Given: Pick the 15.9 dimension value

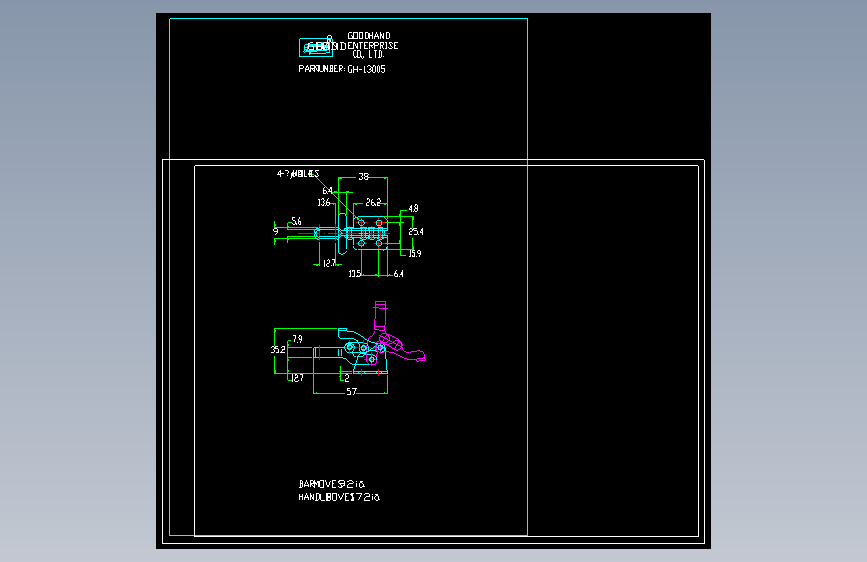Looking at the screenshot, I should click(x=415, y=253).
